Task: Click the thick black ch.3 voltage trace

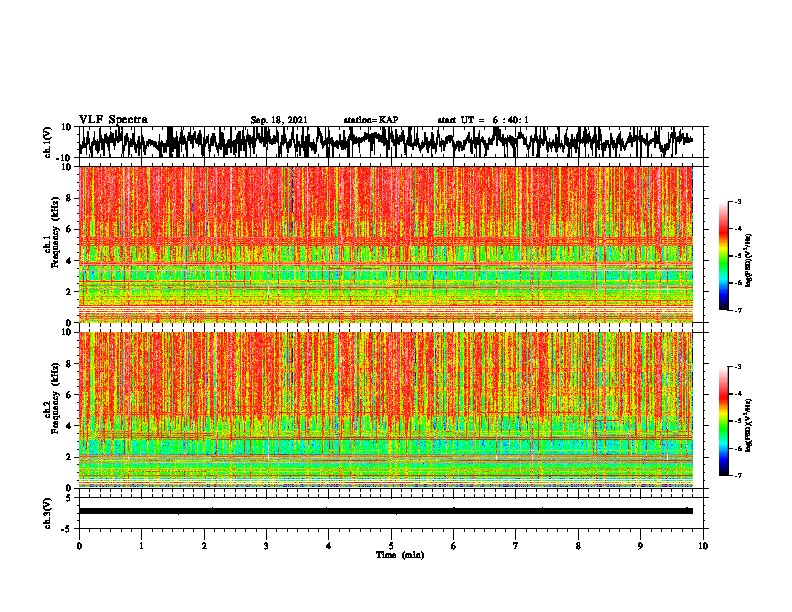Action: [386, 511]
